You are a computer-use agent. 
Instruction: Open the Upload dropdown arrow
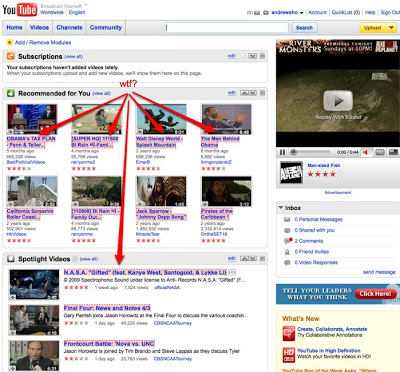pyautogui.click(x=391, y=28)
